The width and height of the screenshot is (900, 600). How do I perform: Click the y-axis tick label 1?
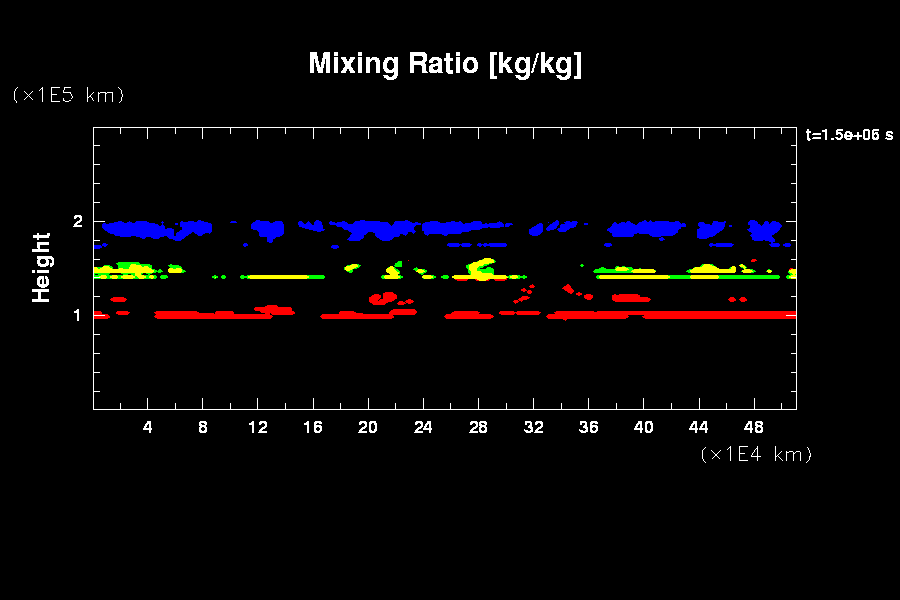point(78,315)
